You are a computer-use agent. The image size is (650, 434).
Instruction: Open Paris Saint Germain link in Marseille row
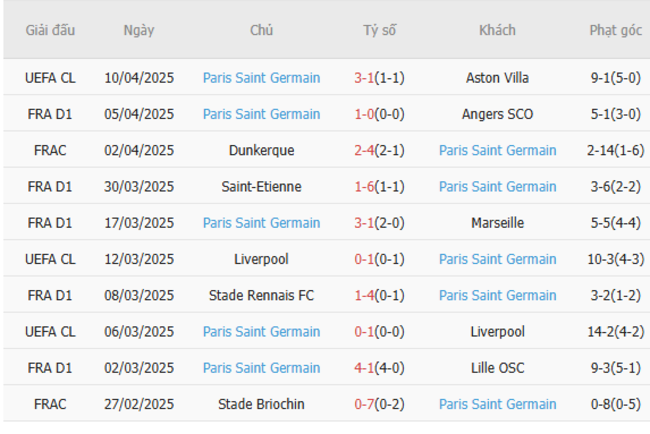coord(261,223)
